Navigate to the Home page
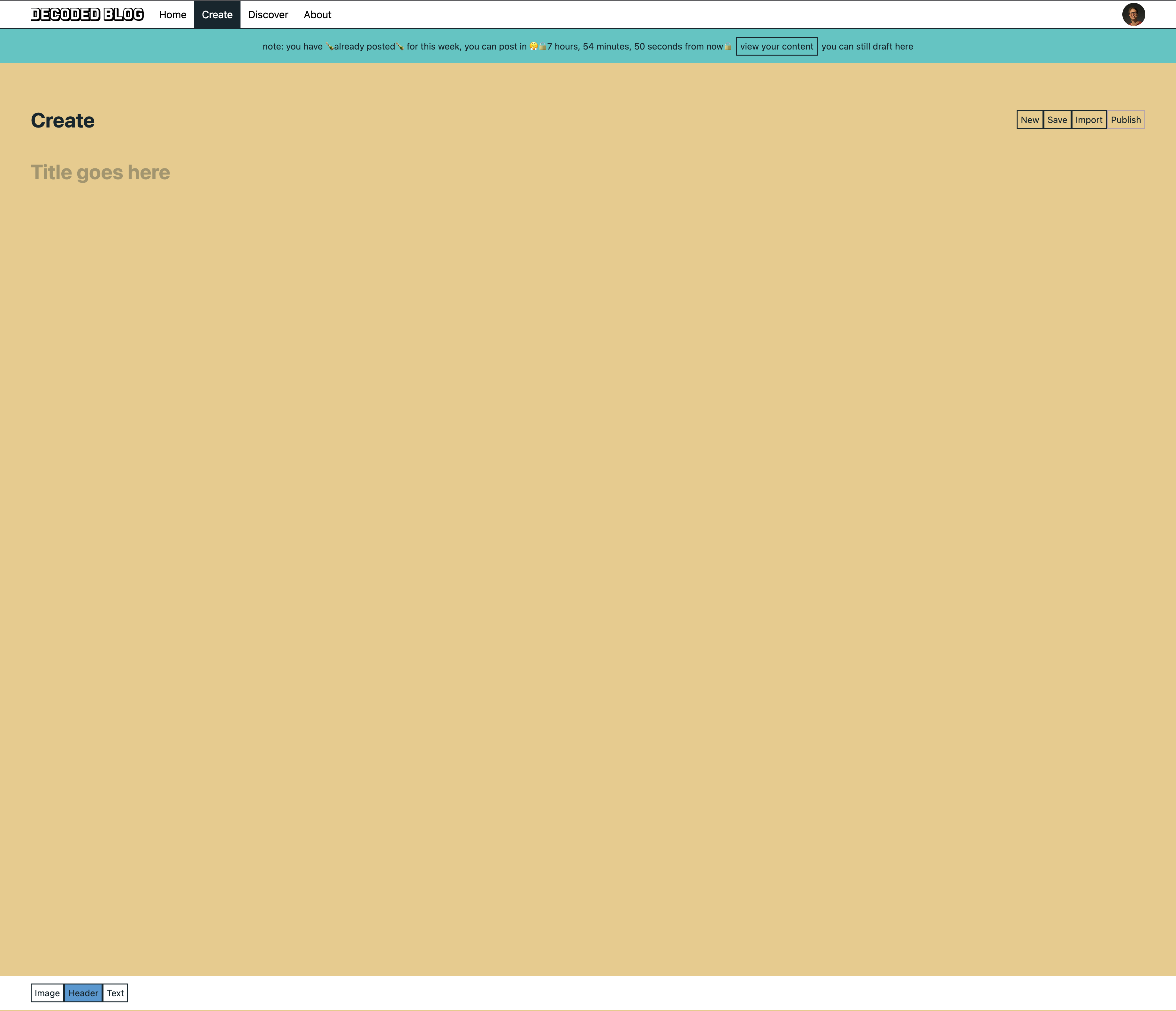This screenshot has height=1011, width=1176. 172,14
